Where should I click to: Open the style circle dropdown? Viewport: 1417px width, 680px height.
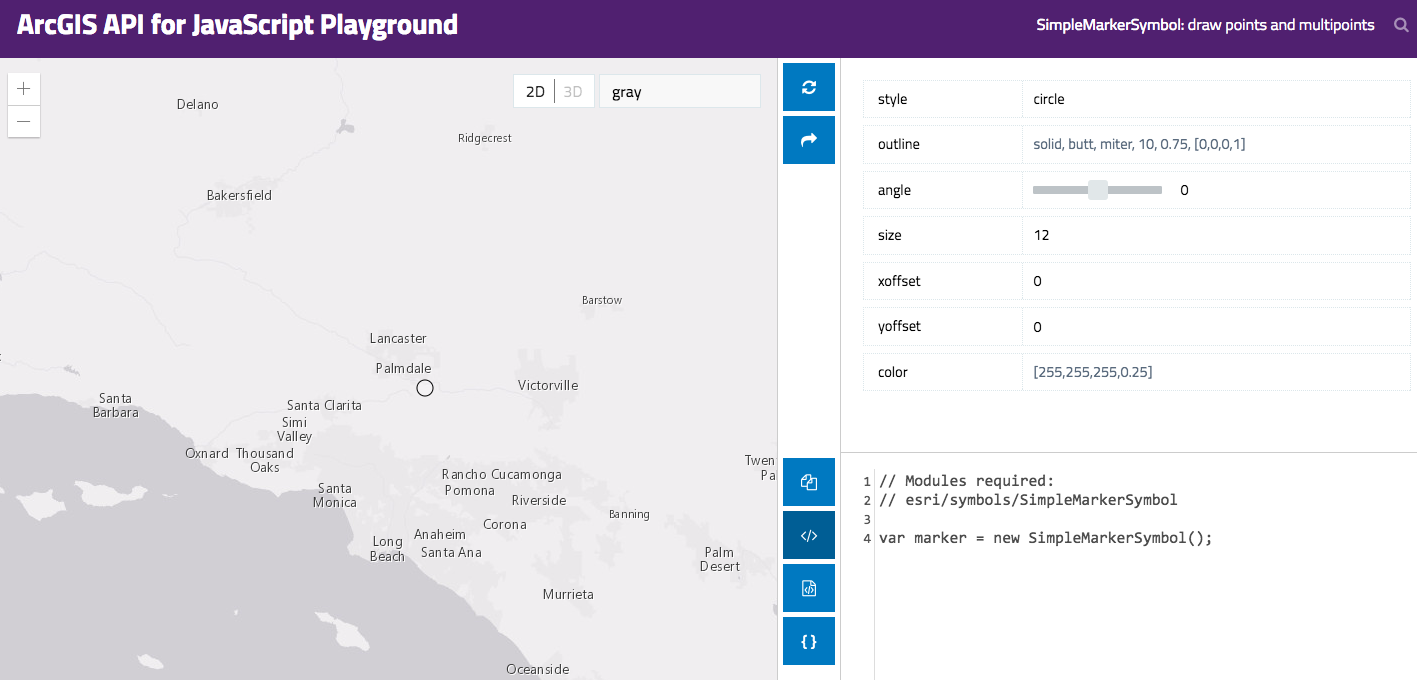pyautogui.click(x=1215, y=99)
